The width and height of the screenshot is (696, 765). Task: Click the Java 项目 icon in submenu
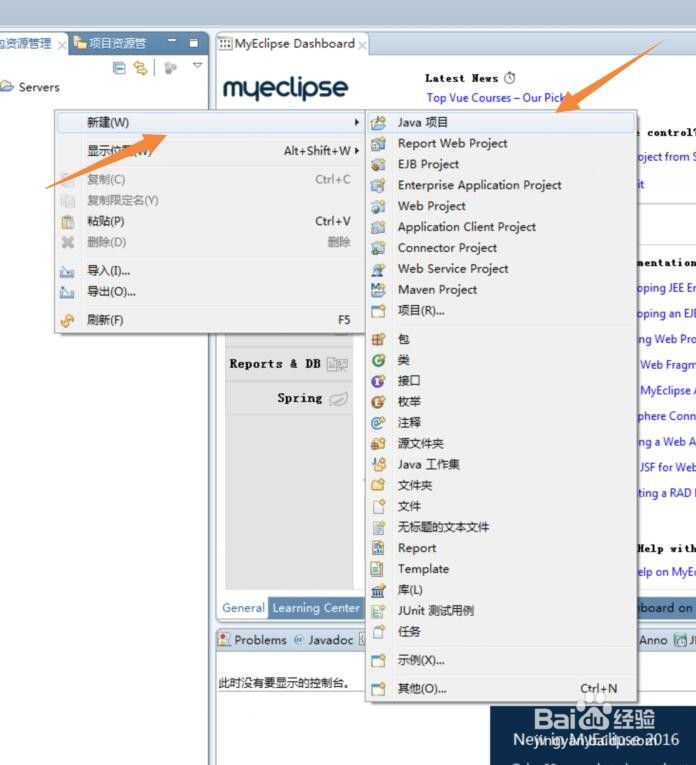[x=378, y=122]
